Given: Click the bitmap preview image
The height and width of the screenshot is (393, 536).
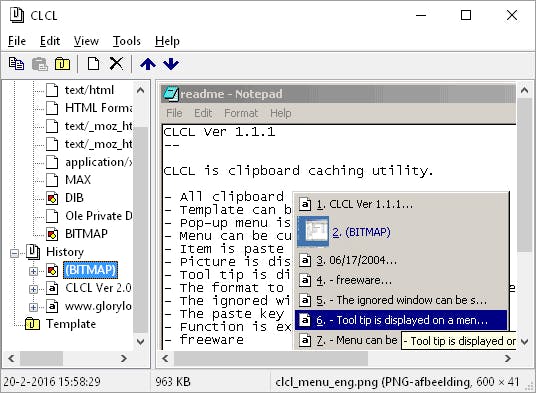Looking at the screenshot, I should coord(338,217).
